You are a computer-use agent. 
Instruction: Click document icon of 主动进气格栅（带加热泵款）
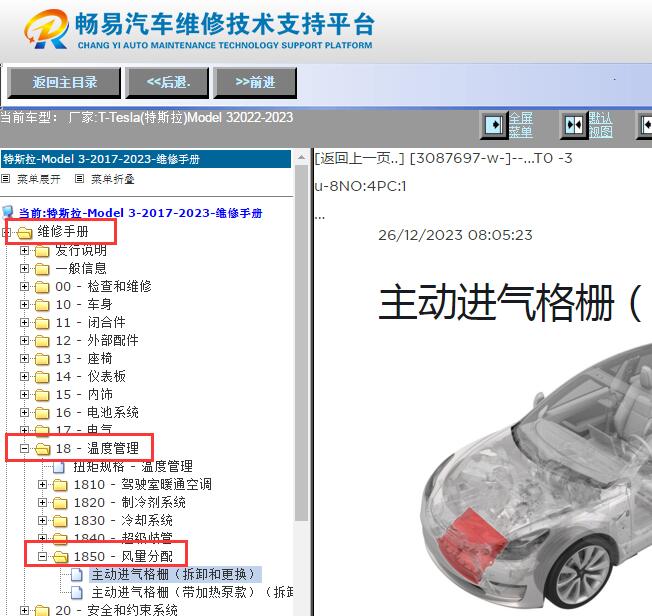coord(77,592)
